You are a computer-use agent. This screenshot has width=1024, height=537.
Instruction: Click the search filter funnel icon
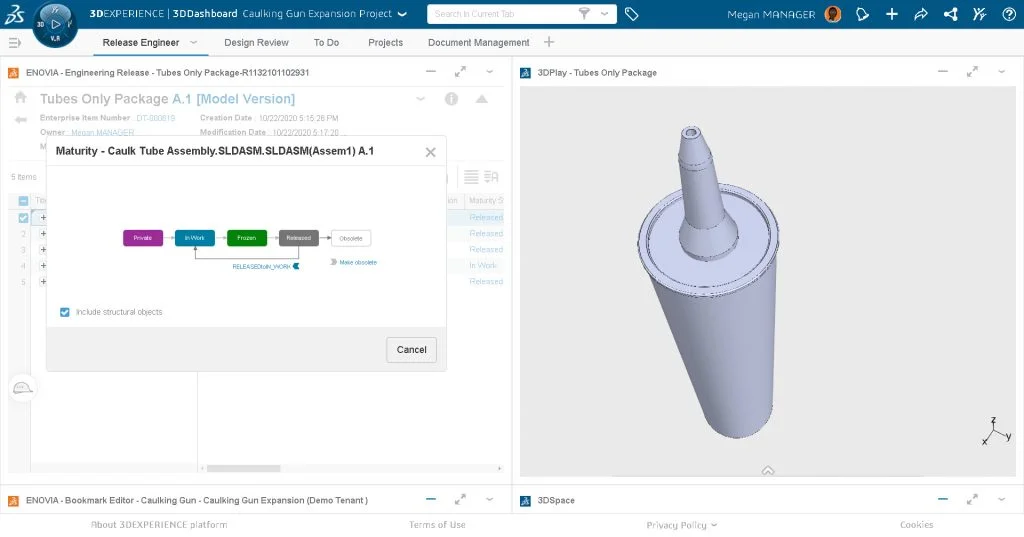pos(584,14)
